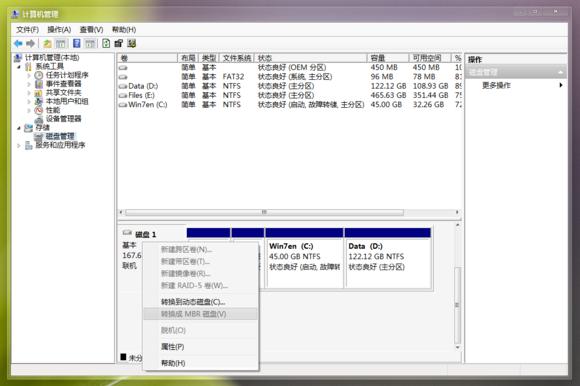Sort by the 文件系统 column header
The image size is (580, 386).
click(x=236, y=58)
